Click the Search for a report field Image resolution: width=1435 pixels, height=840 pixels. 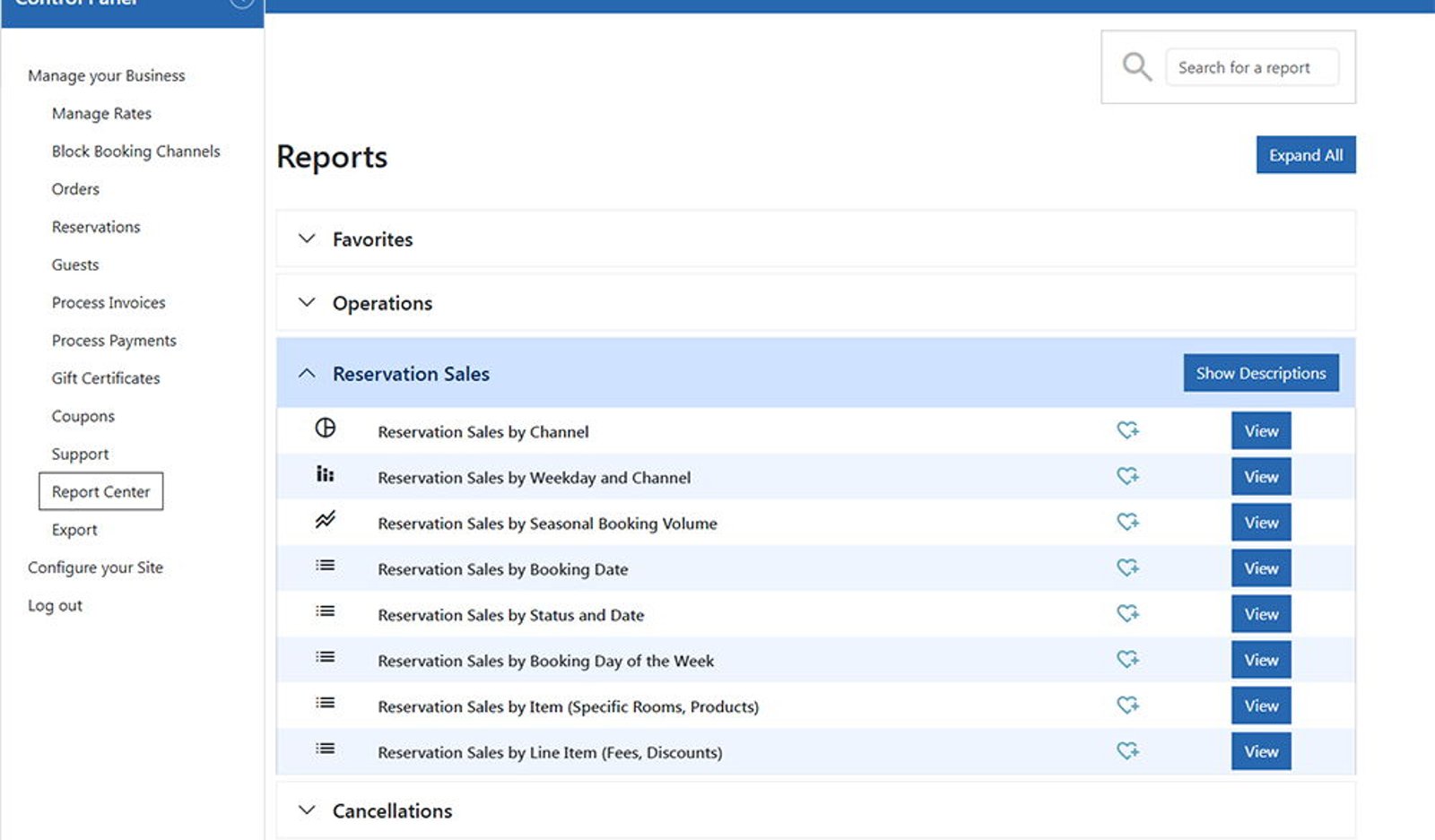point(1252,67)
